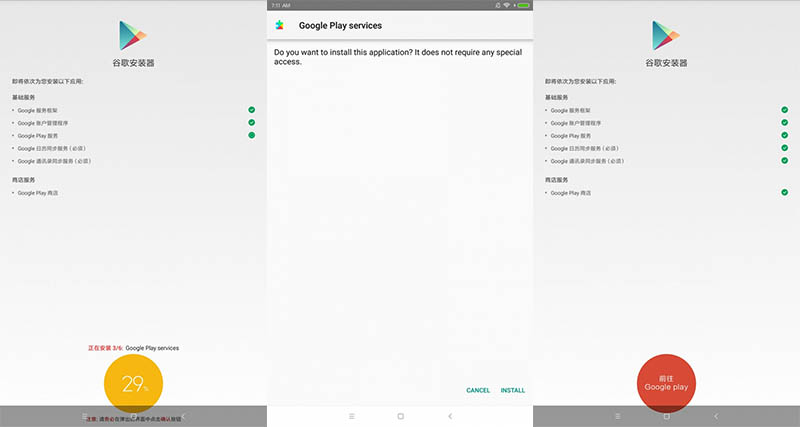Viewport: 800px width, 427px height.
Task: Tap the back arrow on the 29% installing screen
Action: coord(184,416)
